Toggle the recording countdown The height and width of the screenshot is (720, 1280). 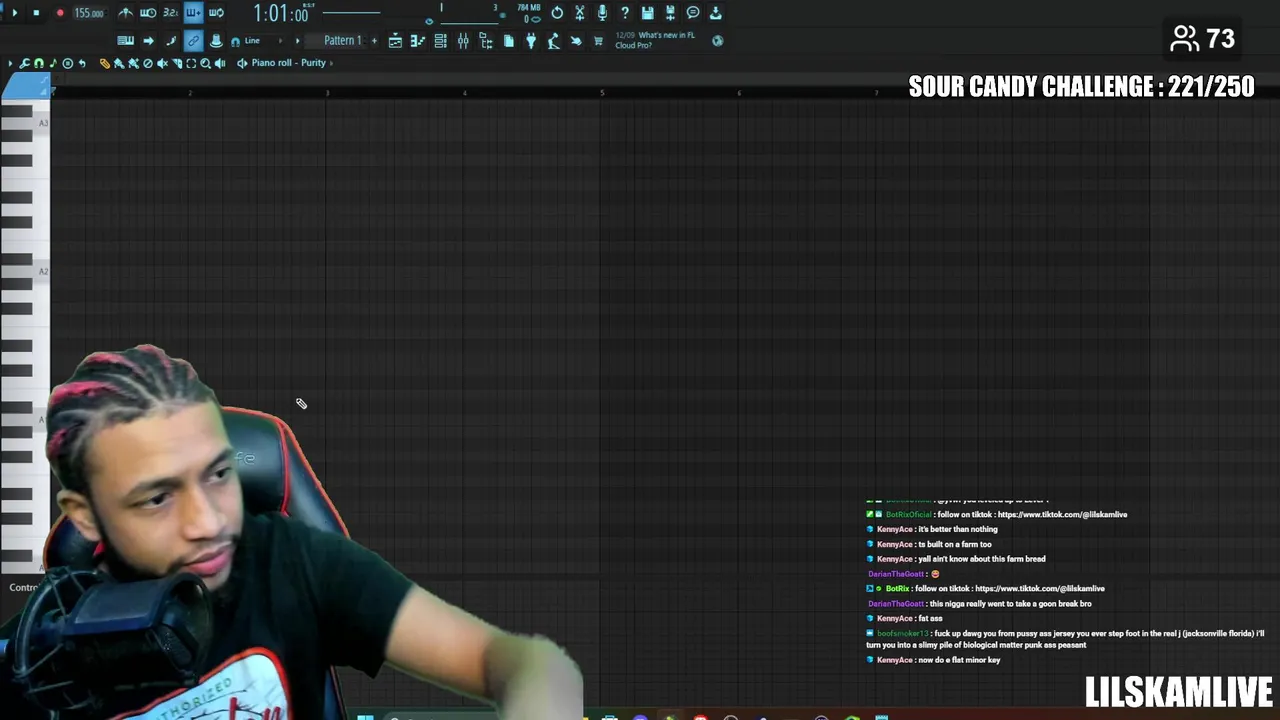[x=171, y=13]
